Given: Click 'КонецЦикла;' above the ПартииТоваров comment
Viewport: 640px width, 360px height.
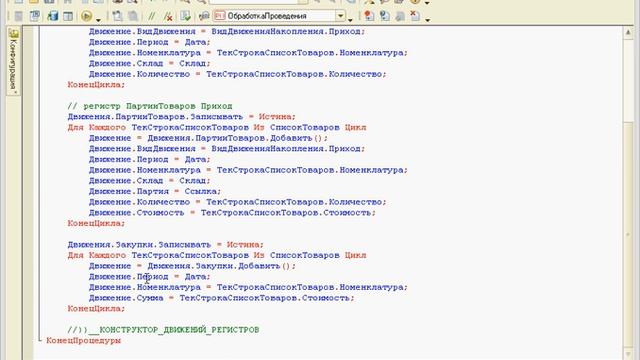Looking at the screenshot, I should (x=96, y=85).
